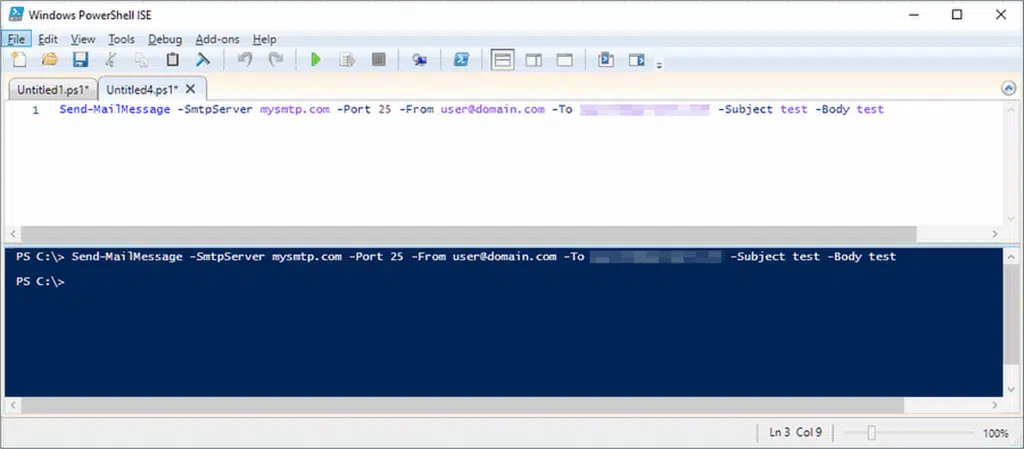Open the Add-ons menu
Screen dimensions: 1024x449
(x=217, y=39)
